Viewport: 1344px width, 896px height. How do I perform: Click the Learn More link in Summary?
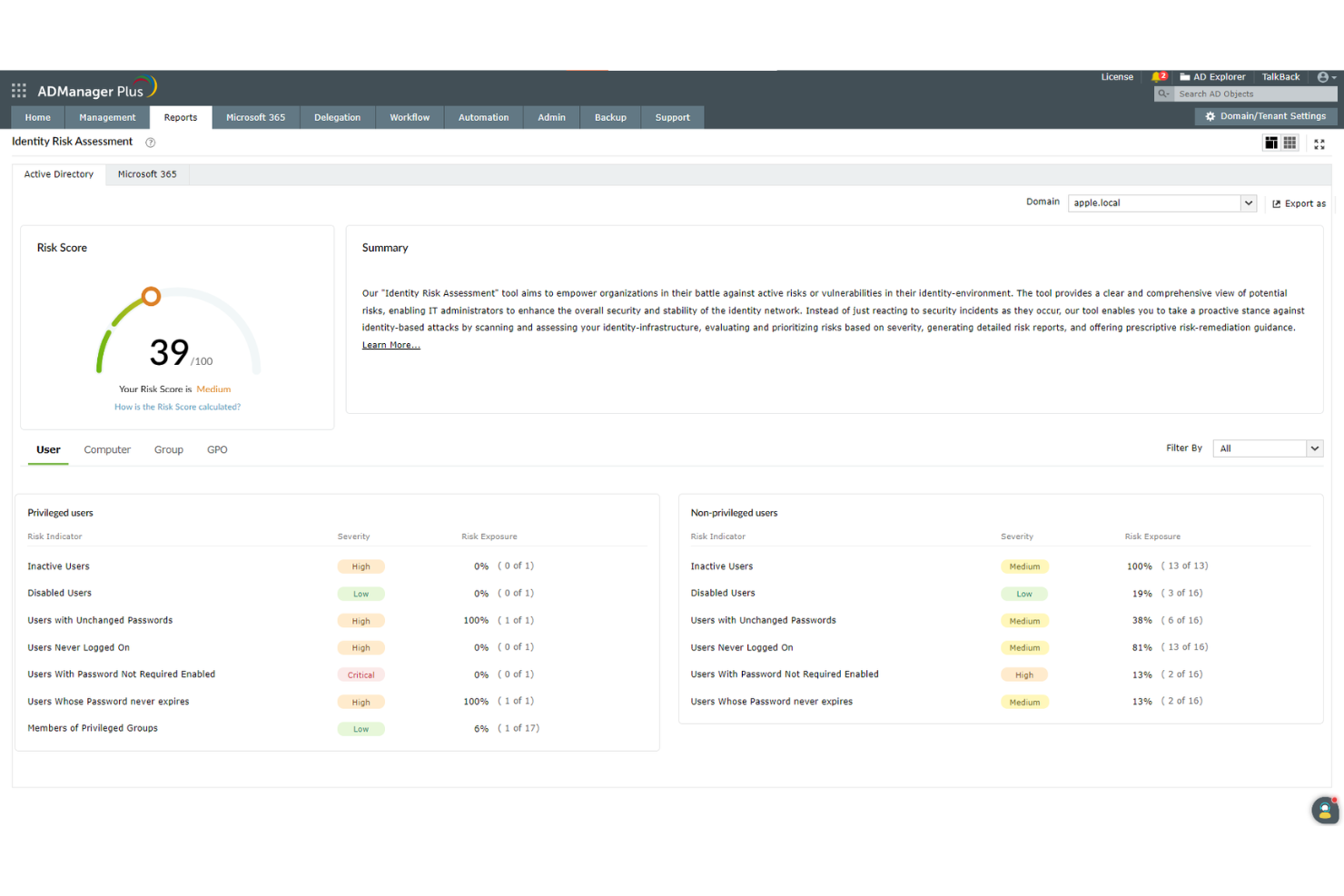390,344
